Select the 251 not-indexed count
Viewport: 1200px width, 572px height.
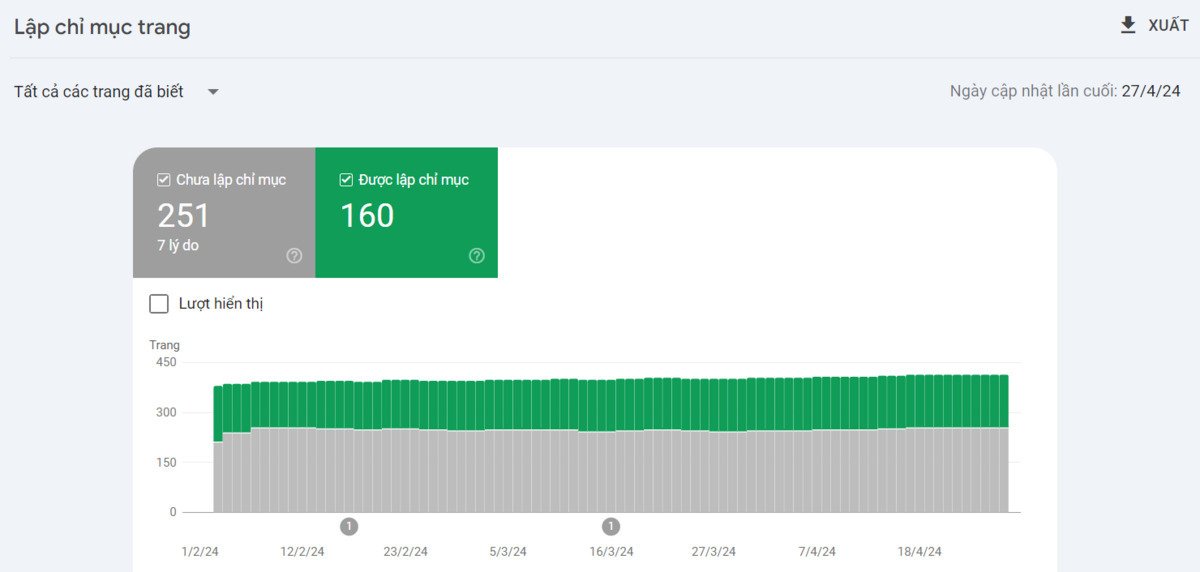(x=184, y=216)
